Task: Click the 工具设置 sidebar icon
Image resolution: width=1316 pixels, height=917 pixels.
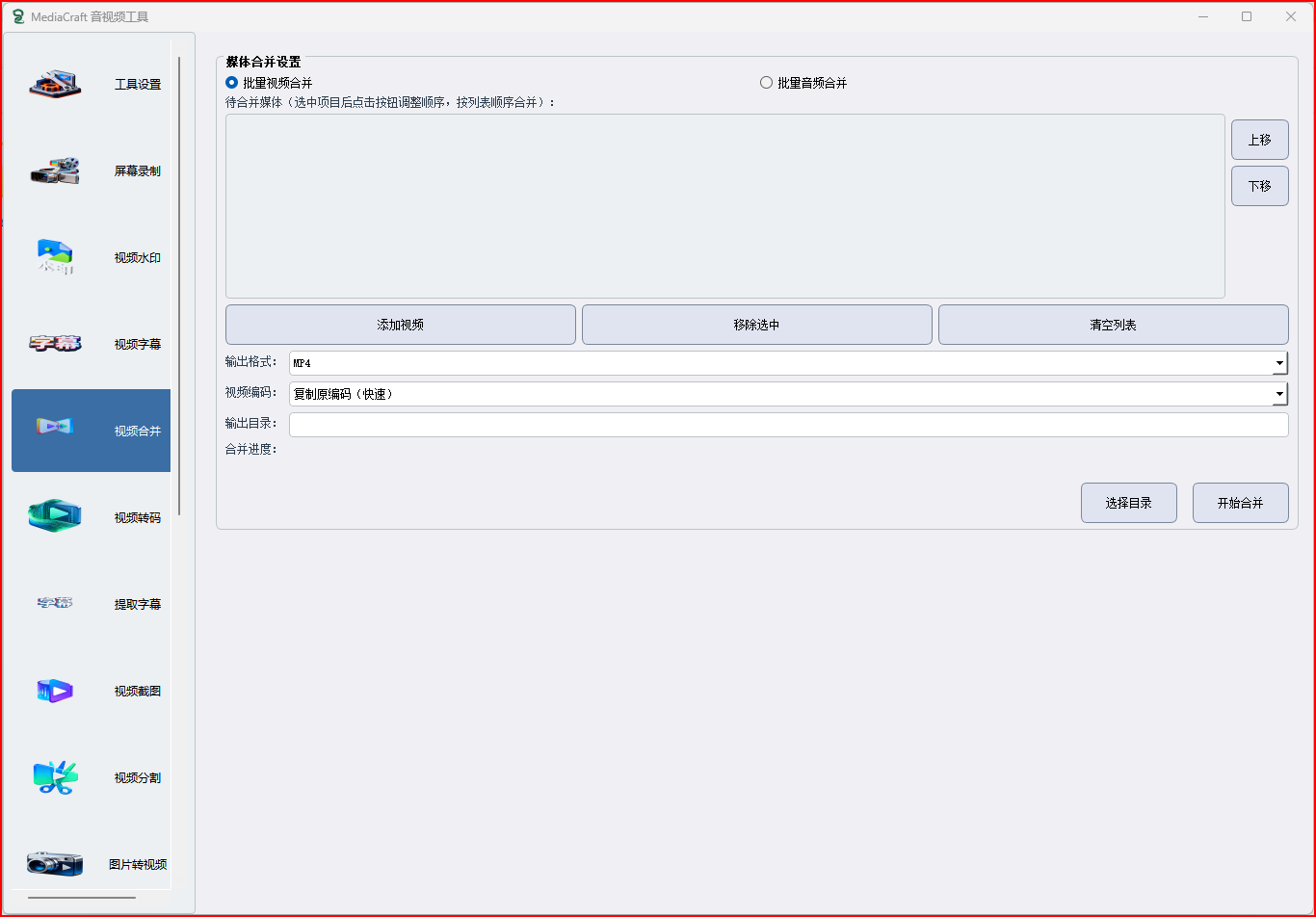Action: (55, 85)
